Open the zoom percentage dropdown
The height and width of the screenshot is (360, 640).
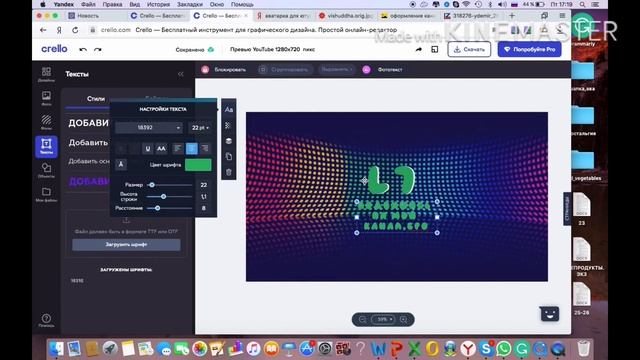[383, 319]
